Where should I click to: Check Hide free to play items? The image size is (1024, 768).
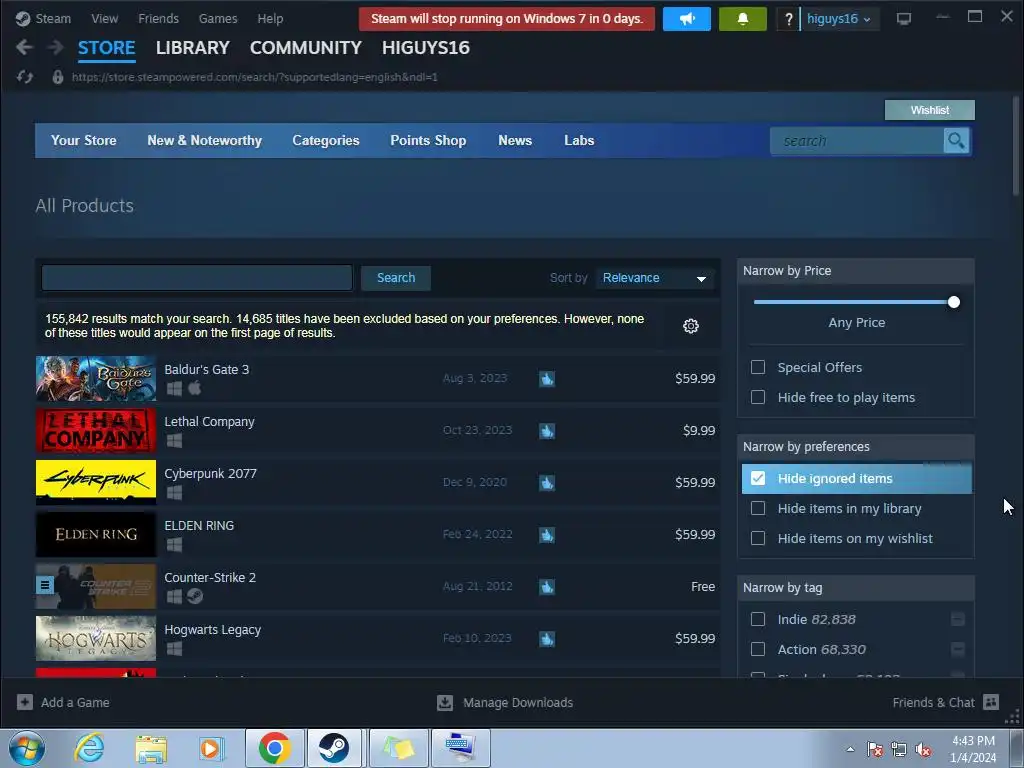pos(758,397)
